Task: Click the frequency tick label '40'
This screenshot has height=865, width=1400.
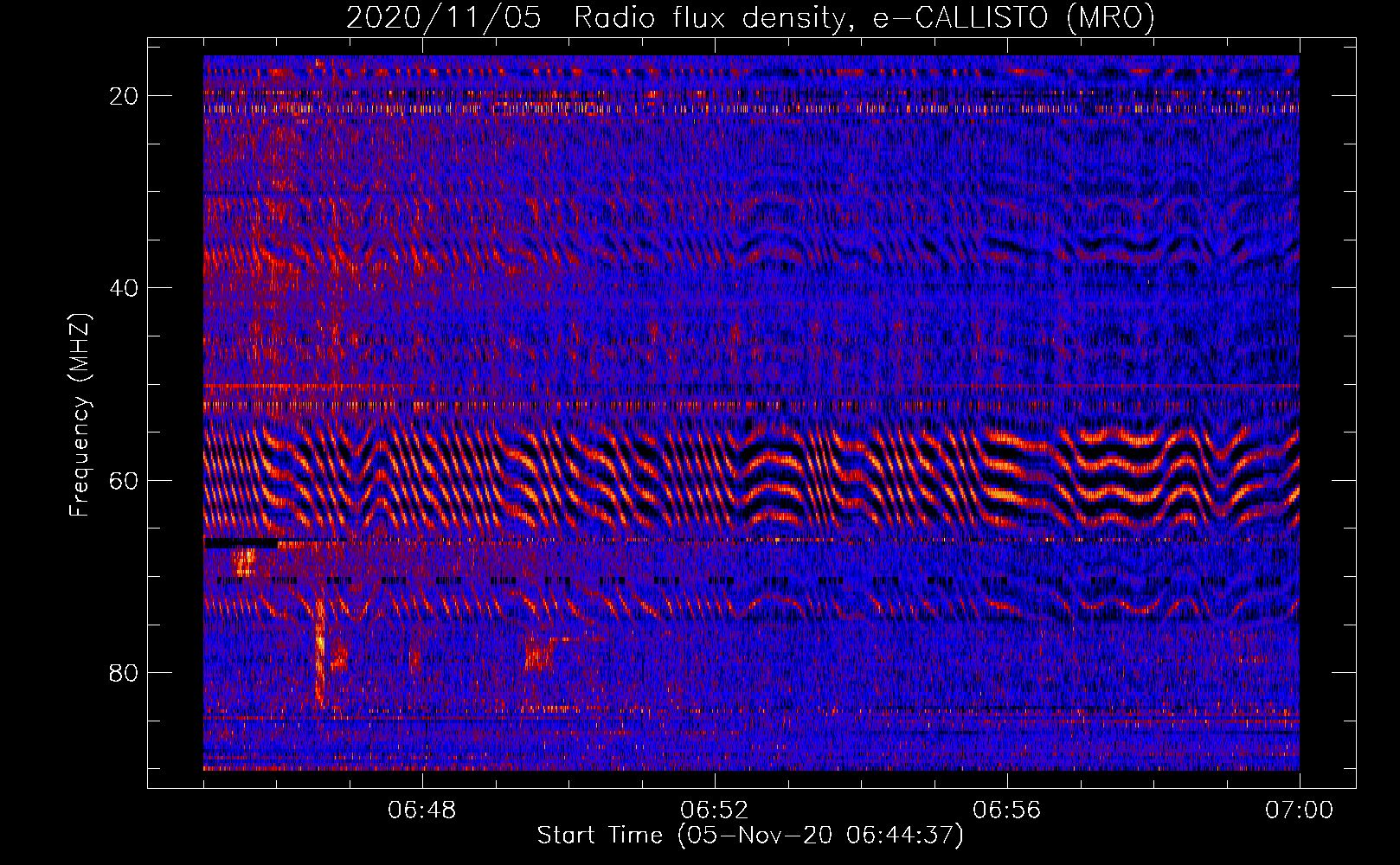Action: tap(125, 288)
